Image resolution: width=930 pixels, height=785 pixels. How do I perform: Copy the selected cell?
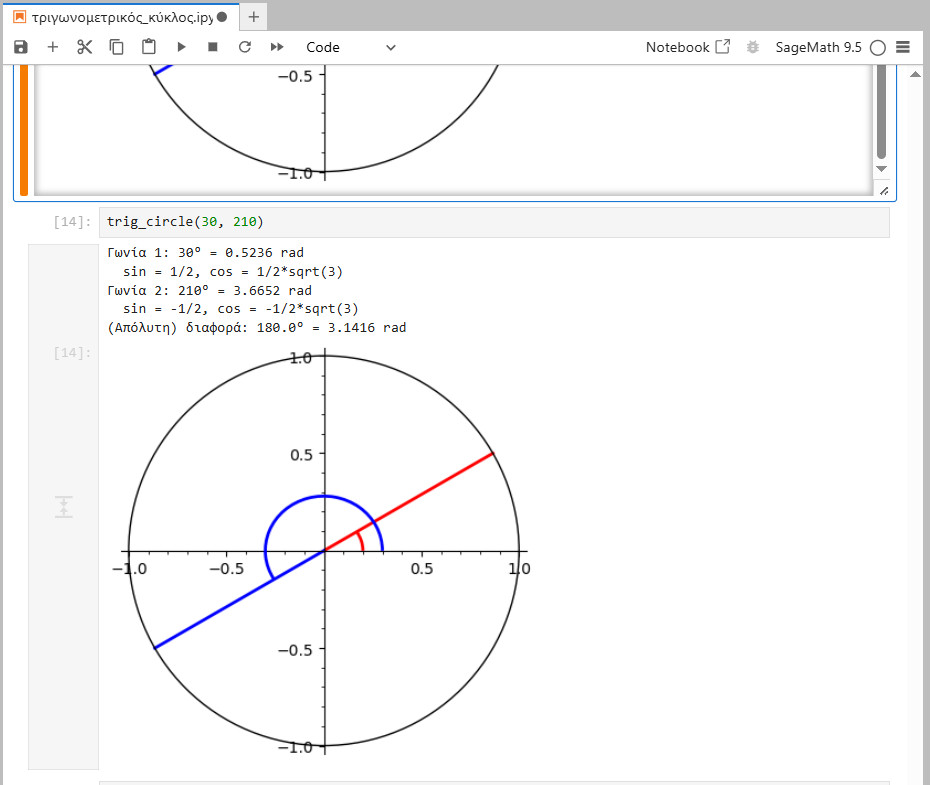(x=117, y=47)
